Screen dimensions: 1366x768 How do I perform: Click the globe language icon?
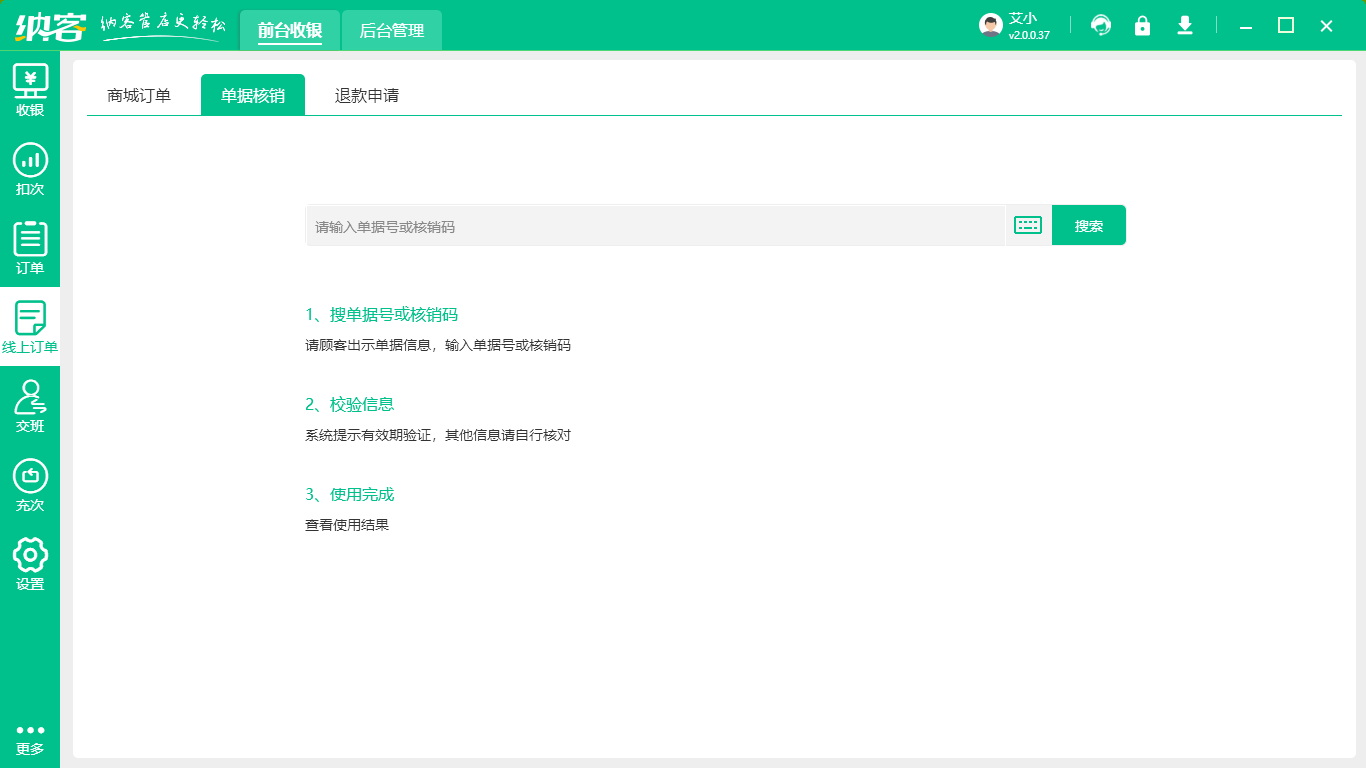[x=1101, y=27]
